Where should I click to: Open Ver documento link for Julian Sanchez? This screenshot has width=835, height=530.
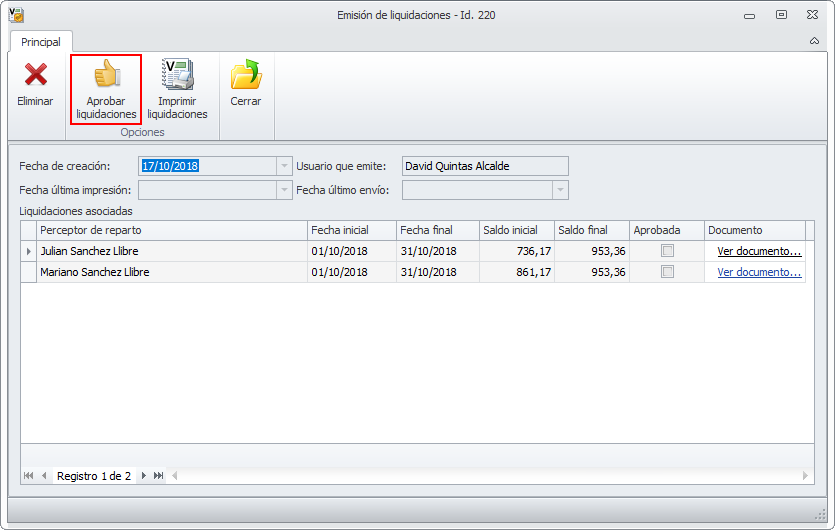(x=759, y=251)
